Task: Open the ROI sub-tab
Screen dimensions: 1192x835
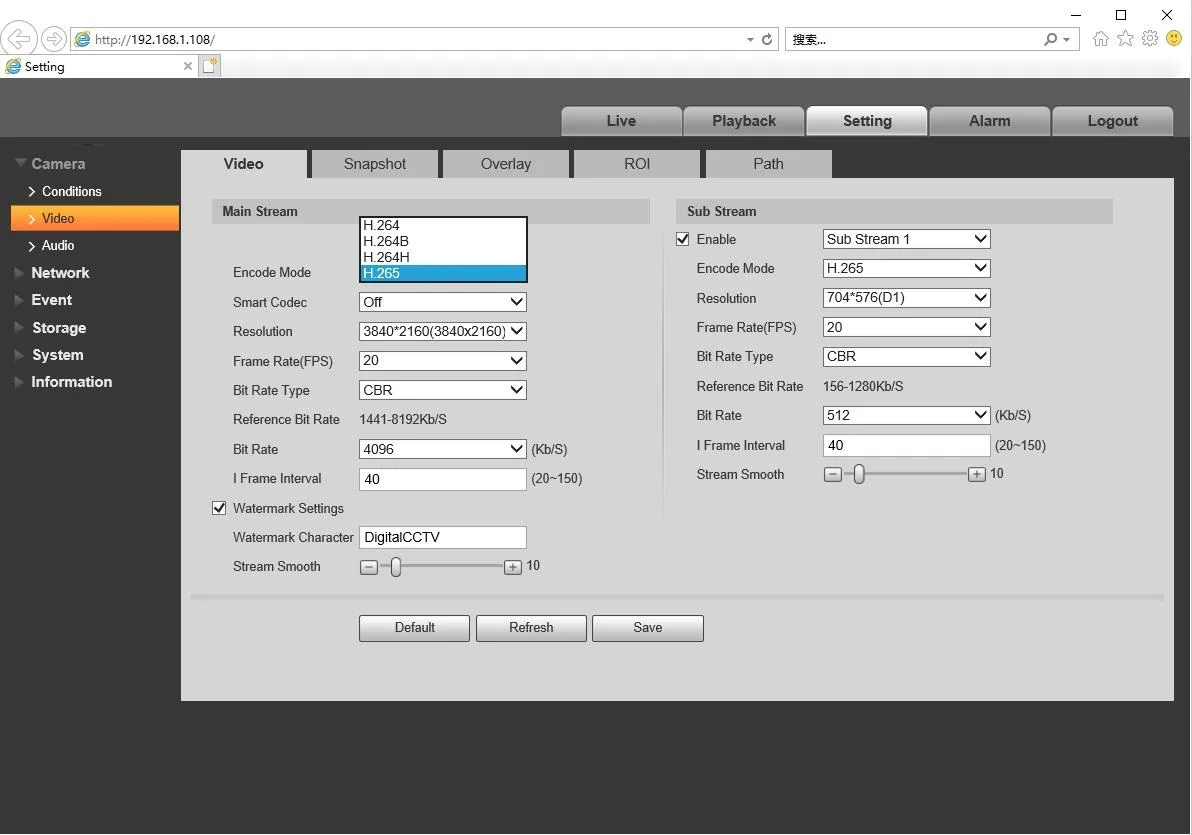Action: pos(637,164)
